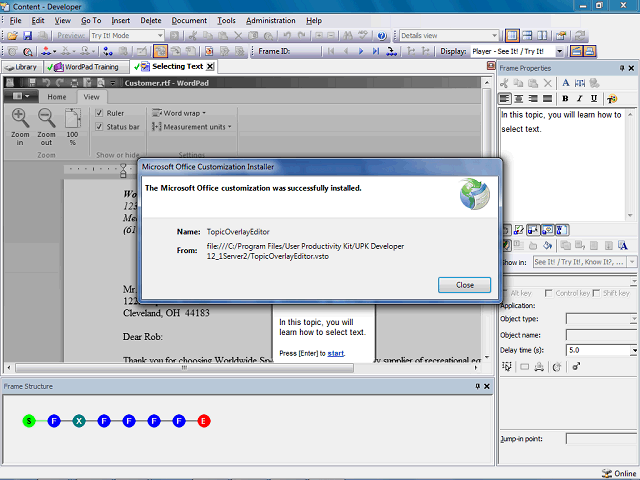
Task: Open the Administration menu
Action: click(271, 20)
